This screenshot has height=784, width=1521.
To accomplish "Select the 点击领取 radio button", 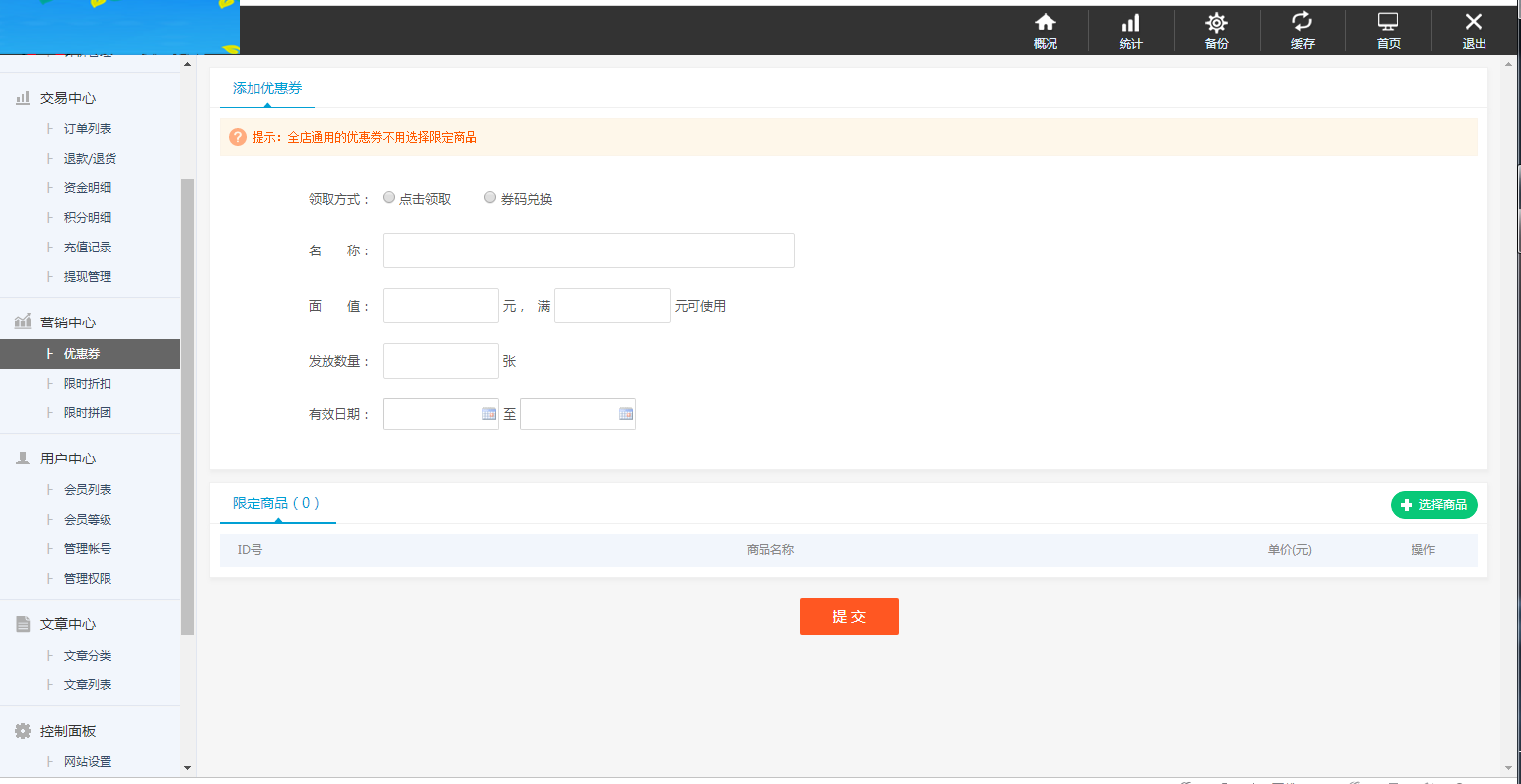I will coord(388,197).
